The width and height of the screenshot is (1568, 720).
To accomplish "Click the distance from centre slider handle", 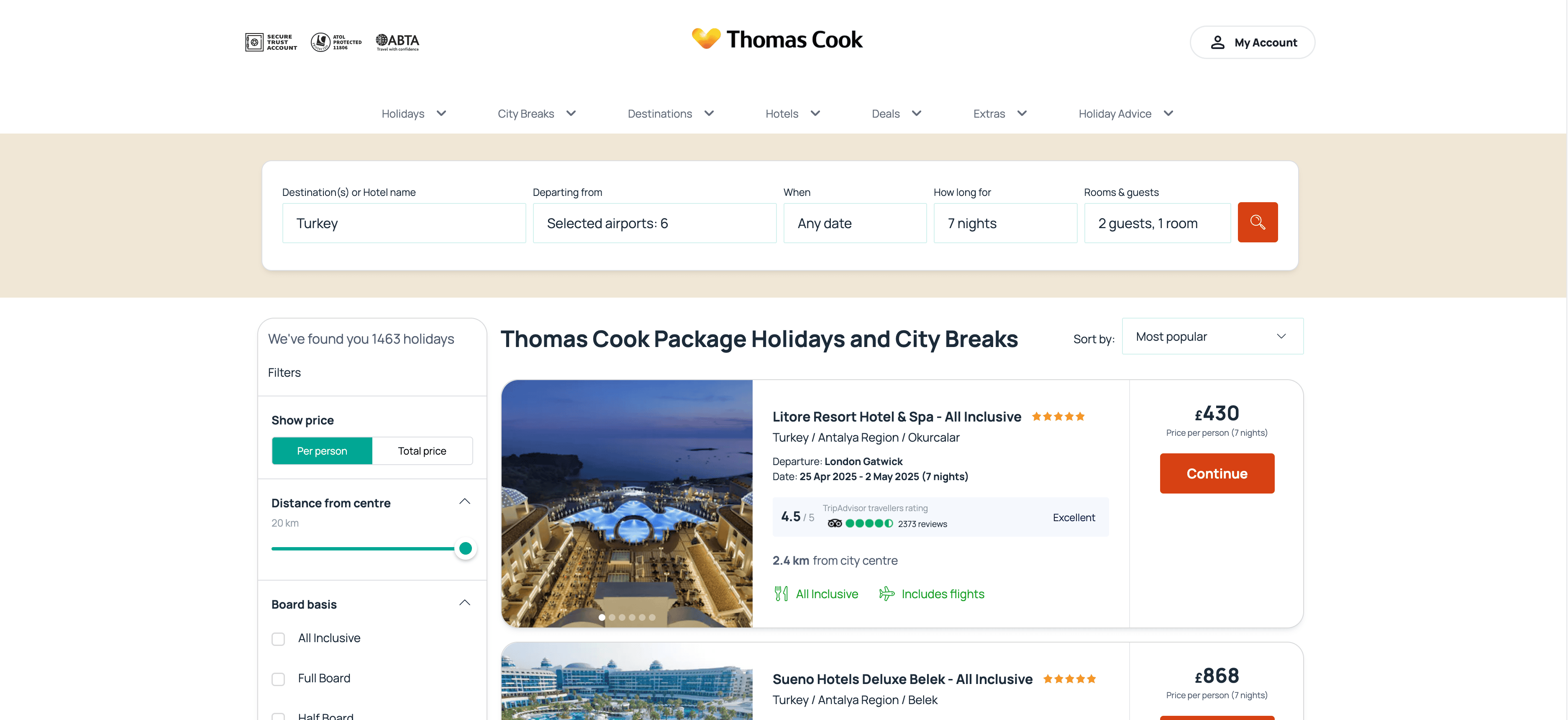I will 466,548.
